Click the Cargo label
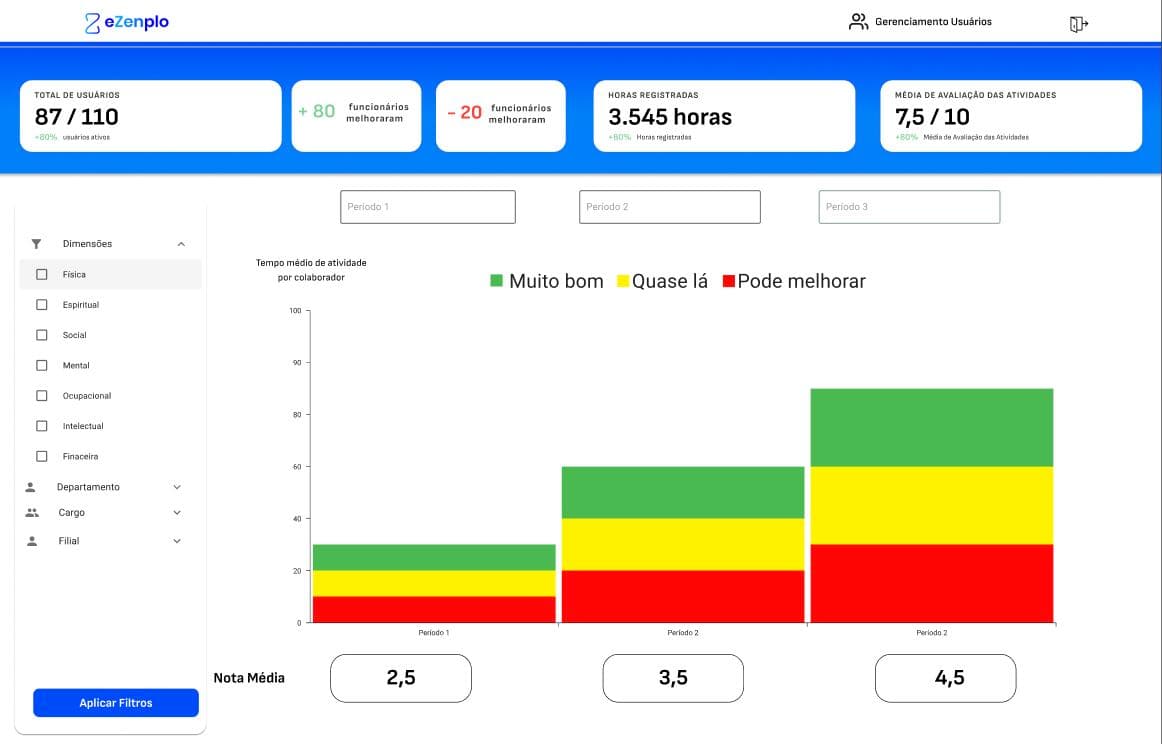Screen dimensions: 1162x744 [72, 513]
